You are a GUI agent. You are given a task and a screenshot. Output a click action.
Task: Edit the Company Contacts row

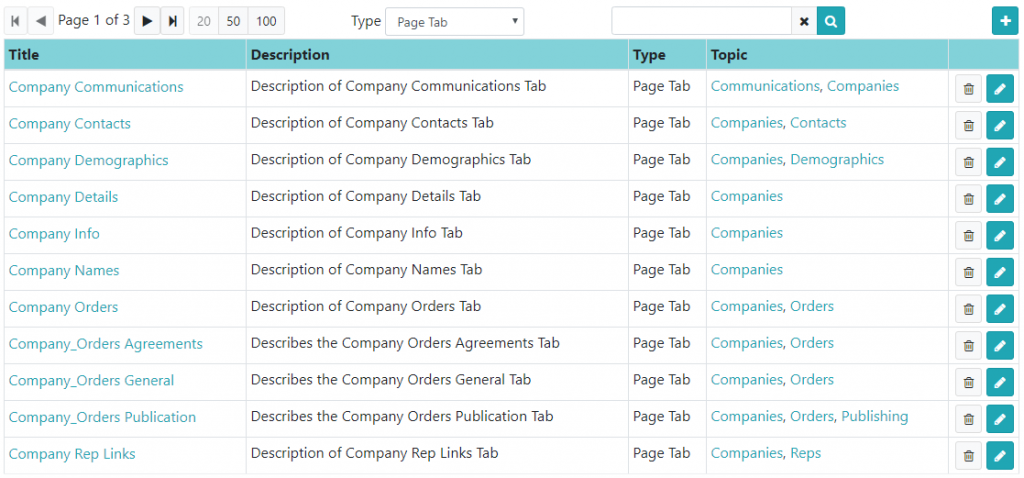pos(1000,125)
